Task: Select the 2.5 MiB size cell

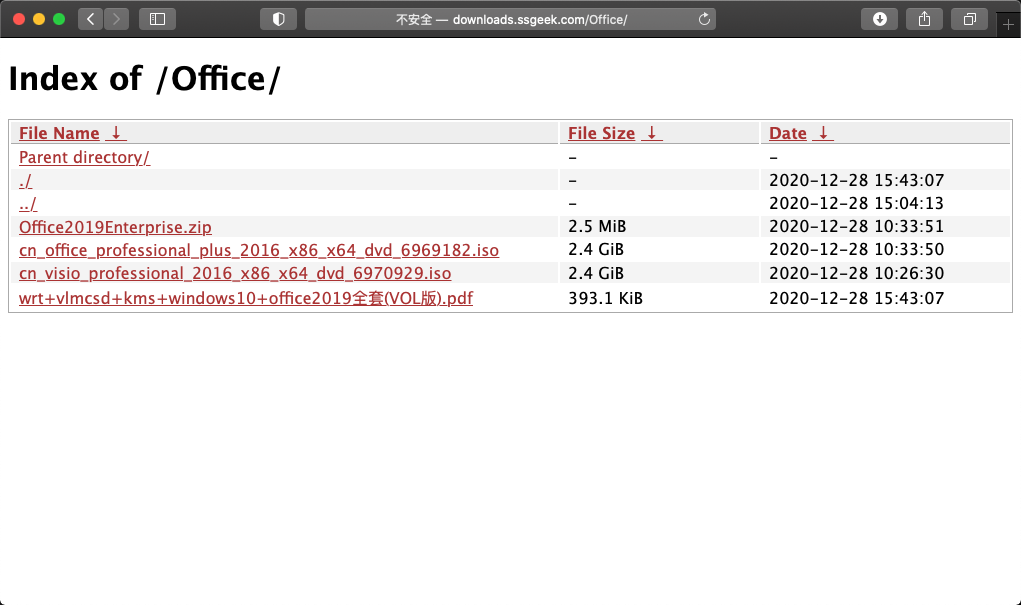Action: (597, 226)
